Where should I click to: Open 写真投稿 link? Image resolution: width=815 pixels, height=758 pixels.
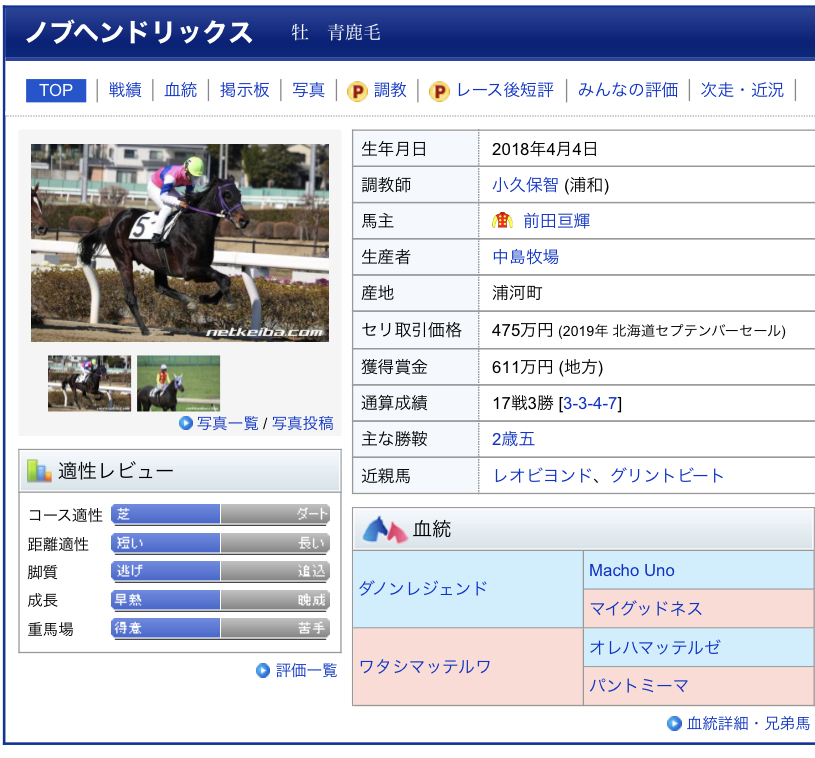[x=303, y=423]
